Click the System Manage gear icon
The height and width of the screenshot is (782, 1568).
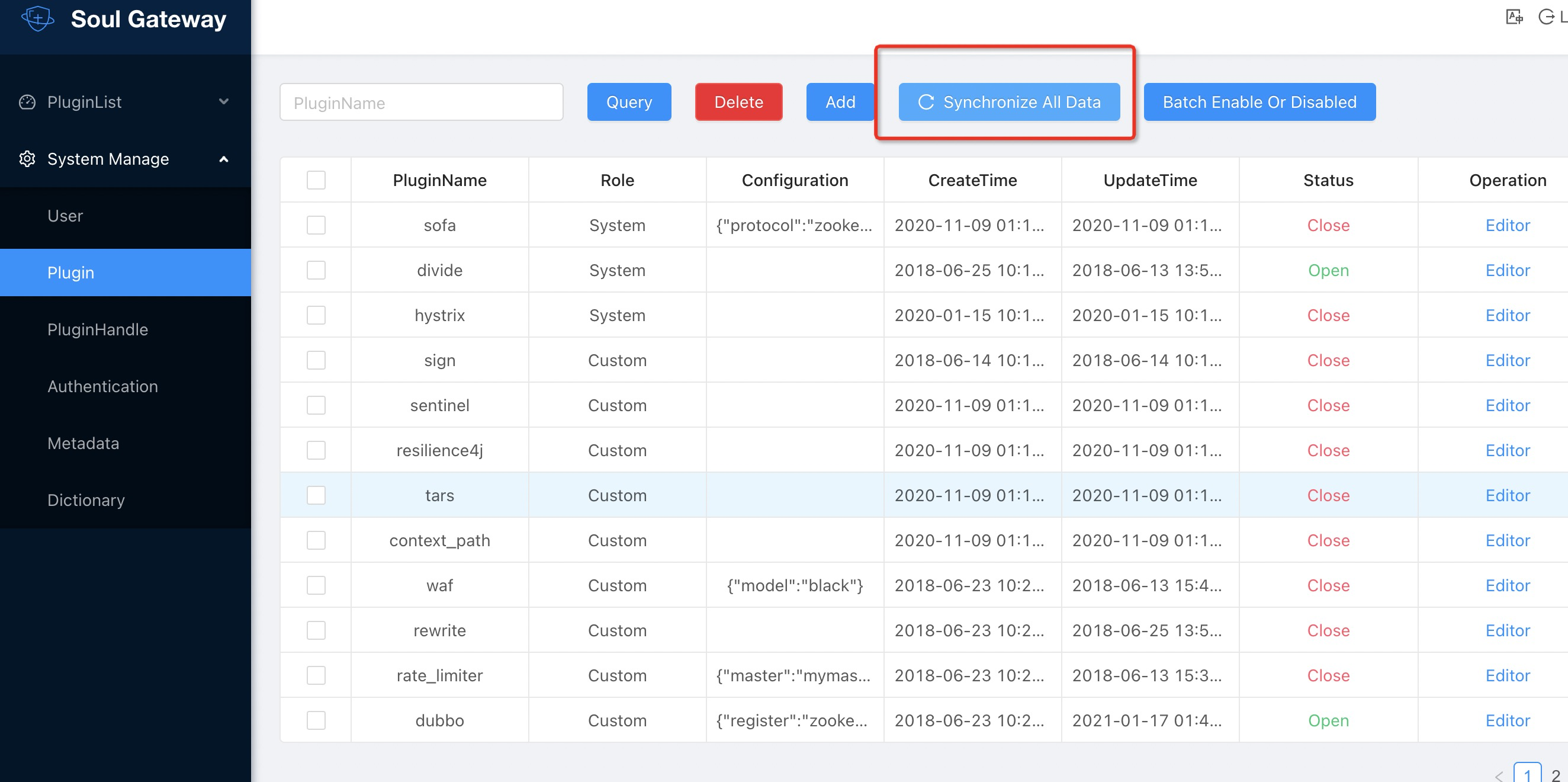(27, 159)
